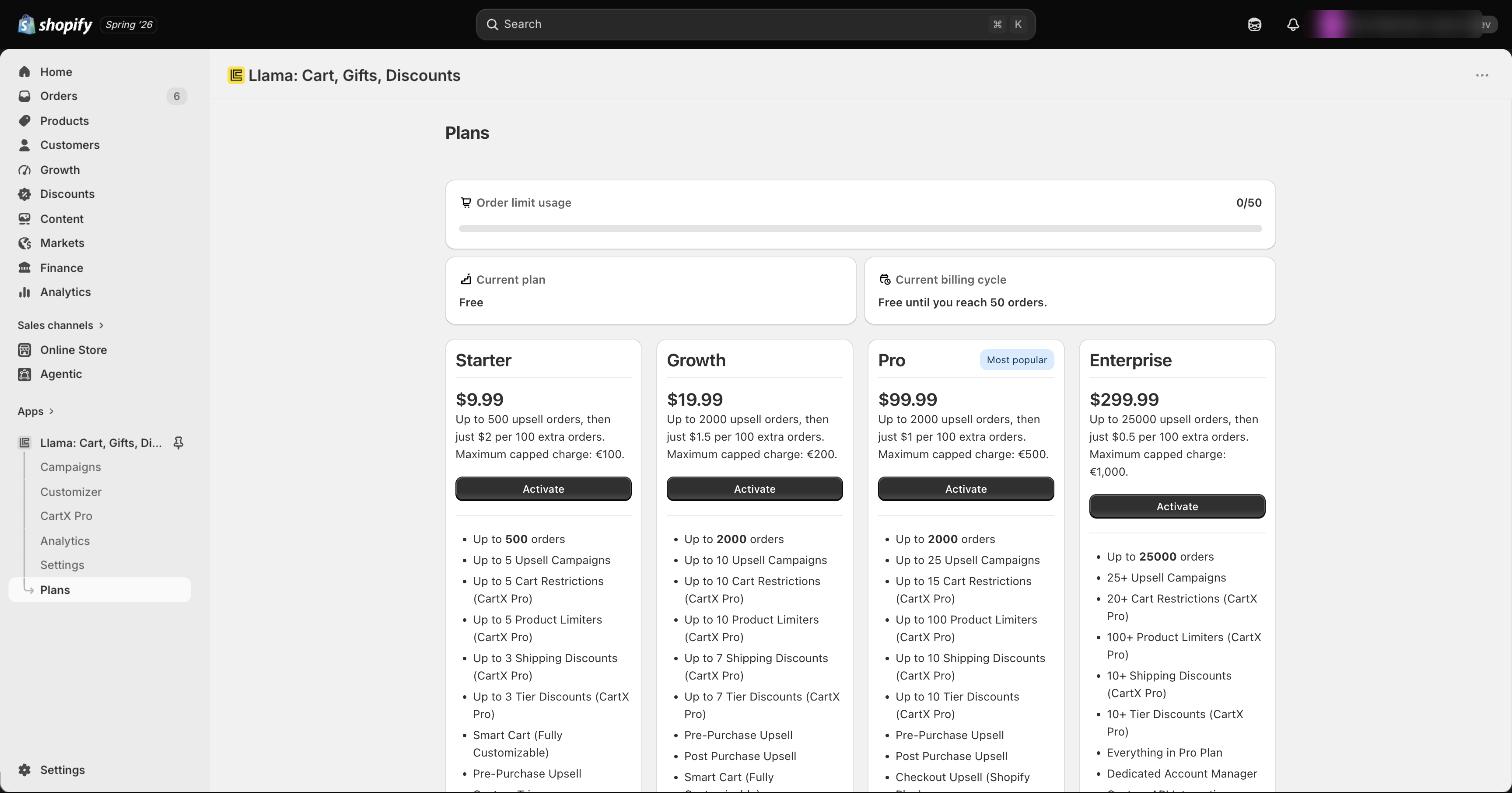Image resolution: width=1512 pixels, height=793 pixels.
Task: Click the Products tag icon
Action: pyautogui.click(x=25, y=121)
